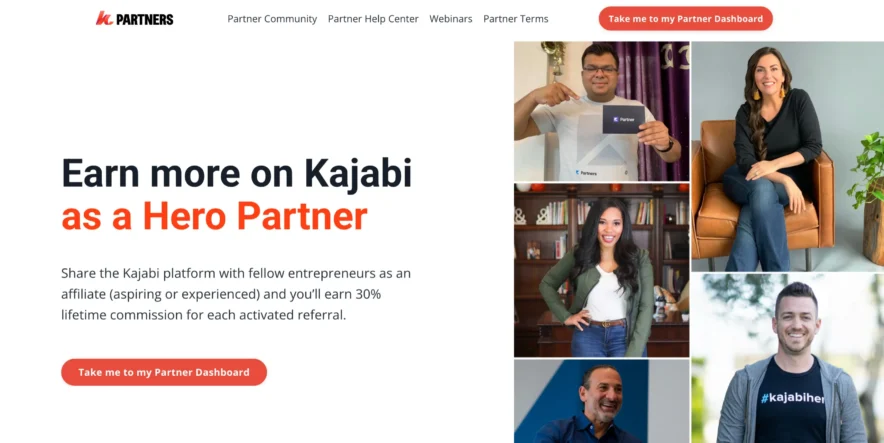Screen dimensions: 884x443
Task: Click the PARTNERS wordmark text in header
Action: click(x=145, y=19)
